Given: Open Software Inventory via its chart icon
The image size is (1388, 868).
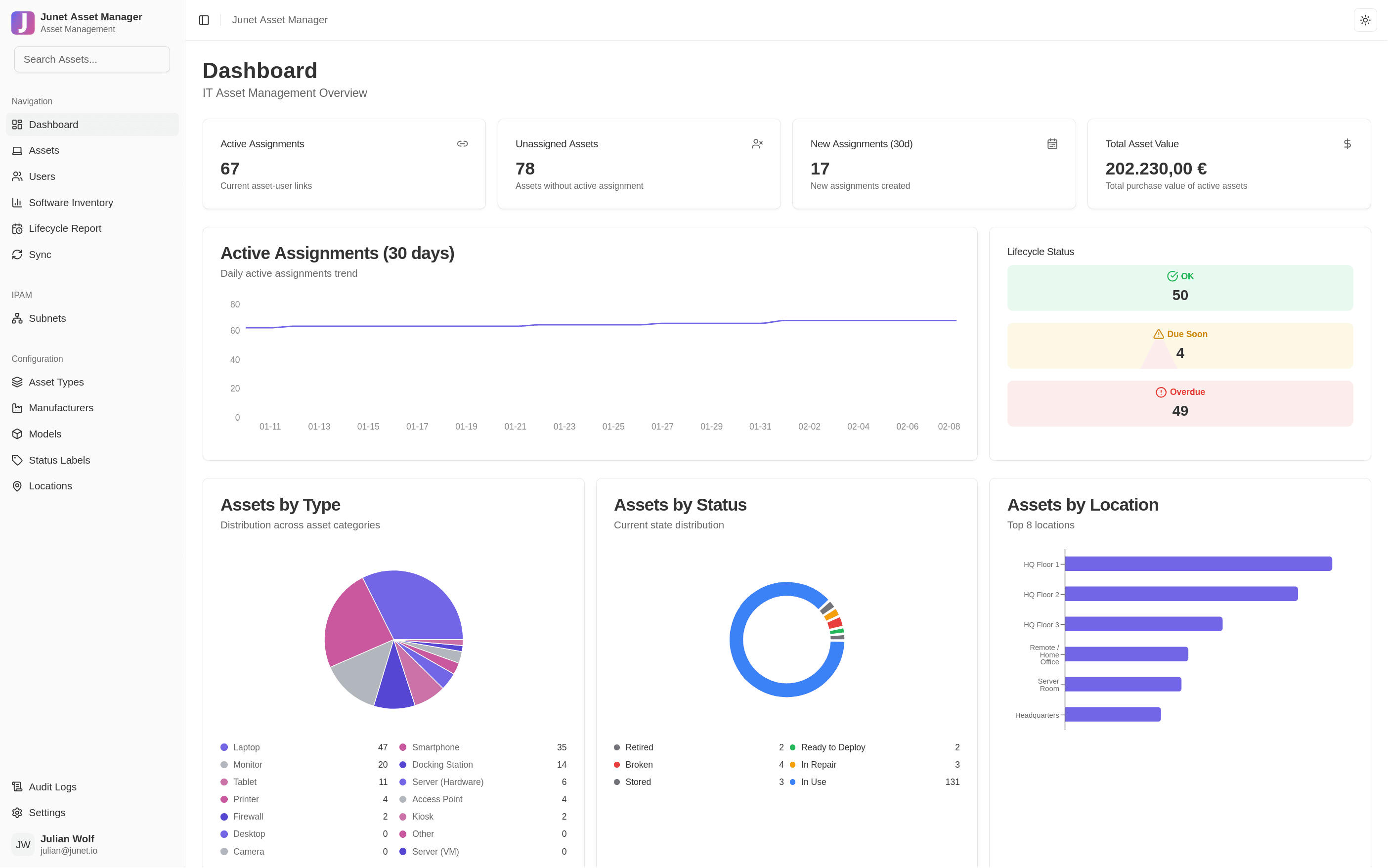Looking at the screenshot, I should pos(17,202).
